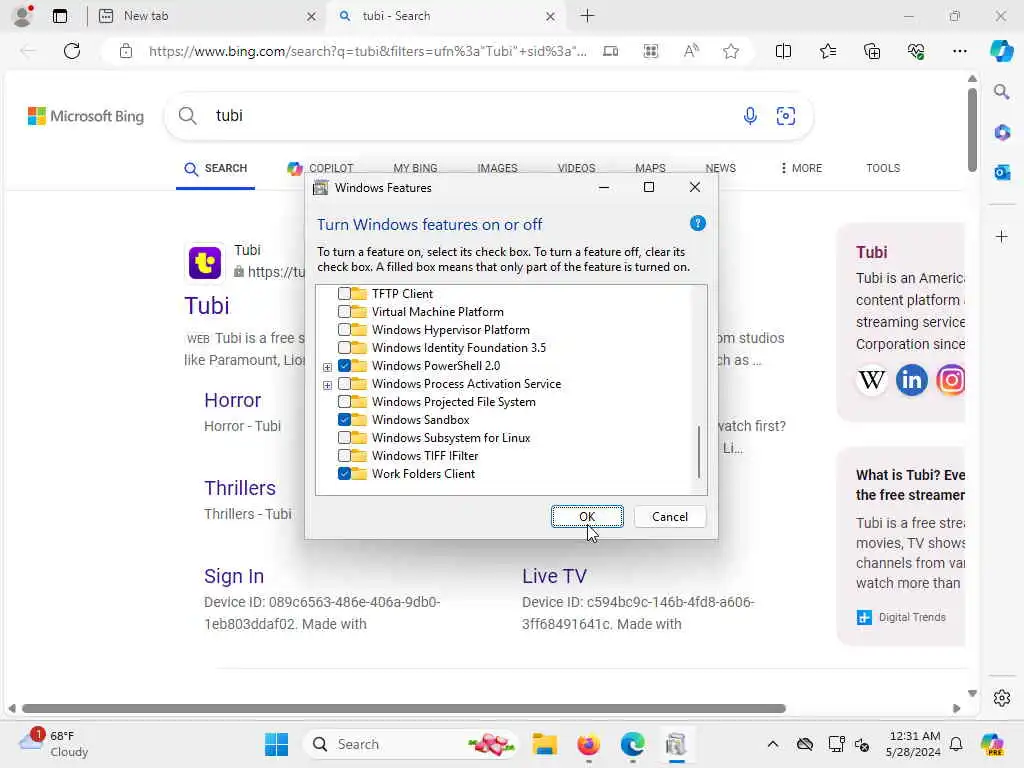Viewport: 1024px width, 768px height.
Task: Check Windows Hypervisor Platform
Action: click(344, 330)
